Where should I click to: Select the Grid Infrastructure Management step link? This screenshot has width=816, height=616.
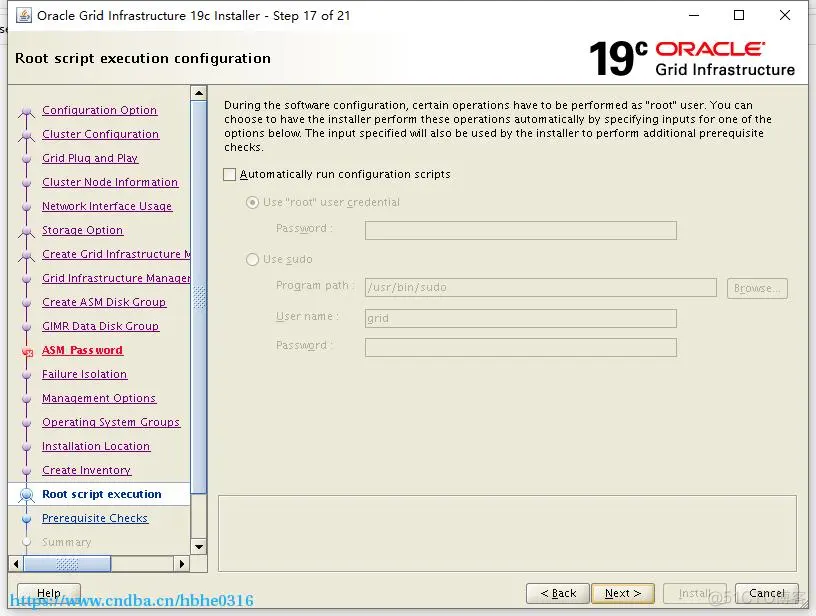click(116, 278)
